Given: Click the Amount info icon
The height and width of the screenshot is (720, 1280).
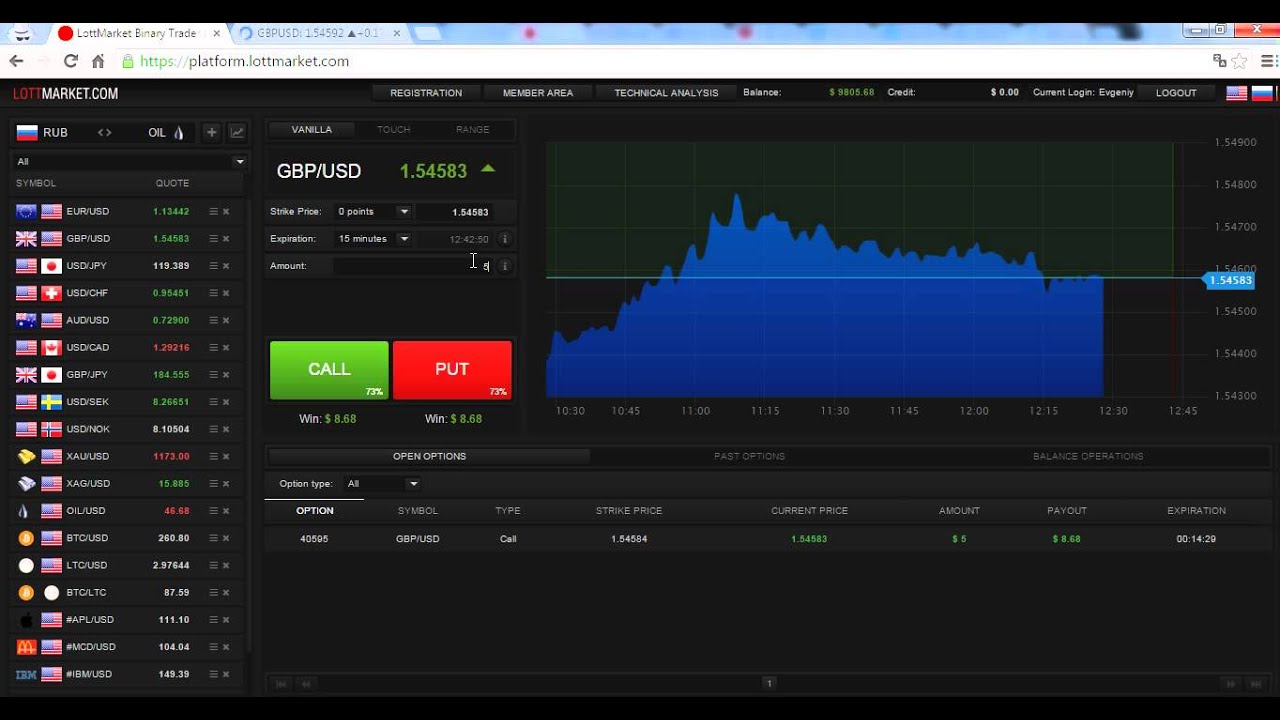Looking at the screenshot, I should click(x=504, y=266).
